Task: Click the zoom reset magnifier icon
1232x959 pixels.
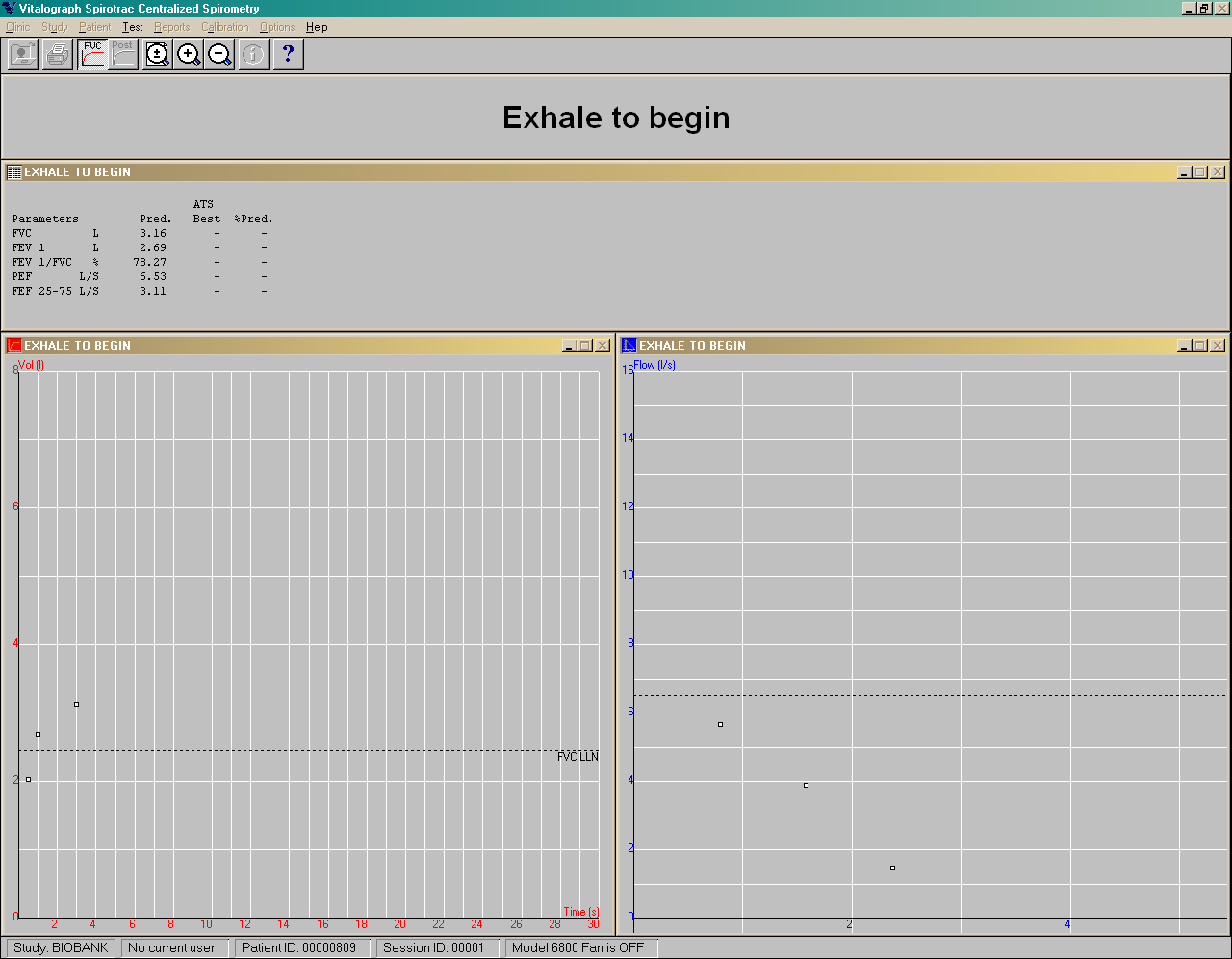Action: pyautogui.click(x=157, y=55)
